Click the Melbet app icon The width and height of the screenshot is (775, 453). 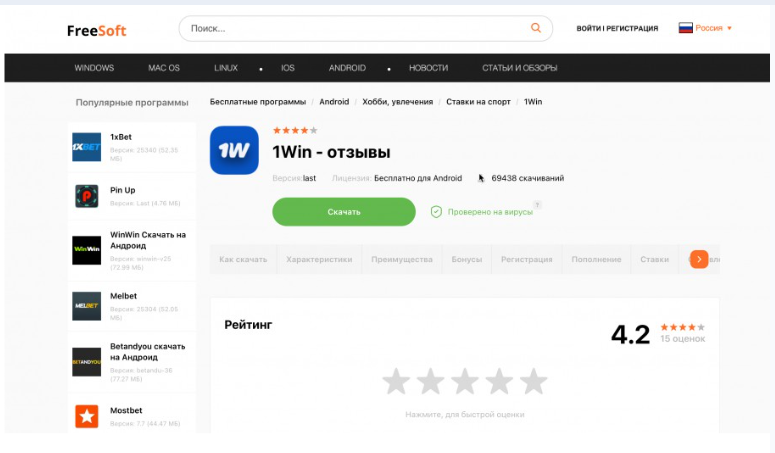(x=86, y=306)
